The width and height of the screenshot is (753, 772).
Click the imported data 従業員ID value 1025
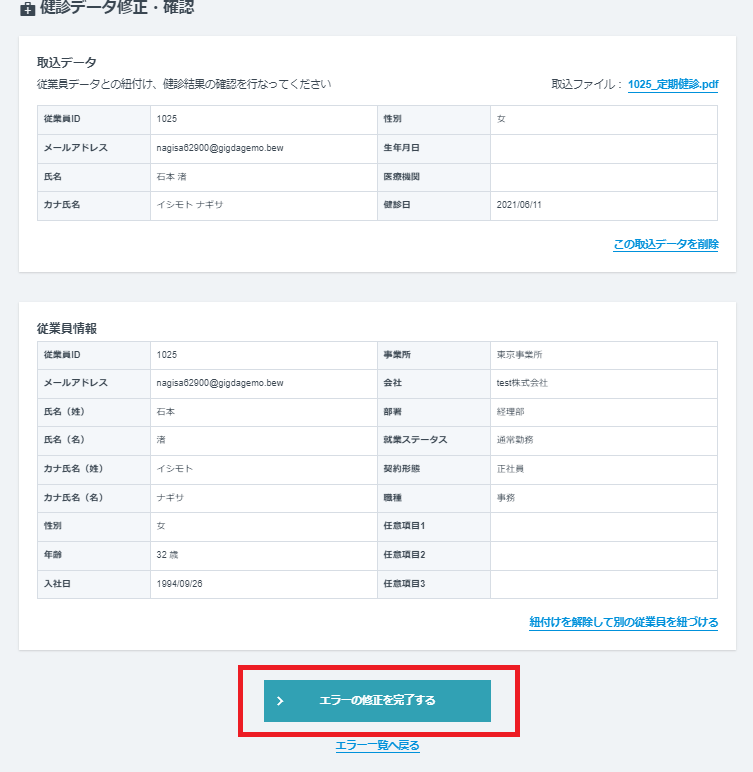(166, 119)
